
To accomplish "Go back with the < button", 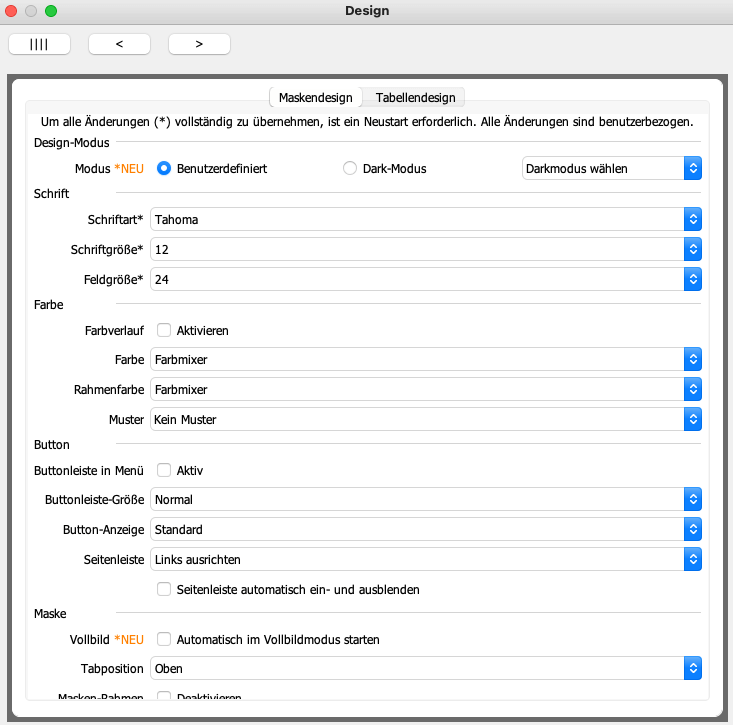I will point(119,44).
